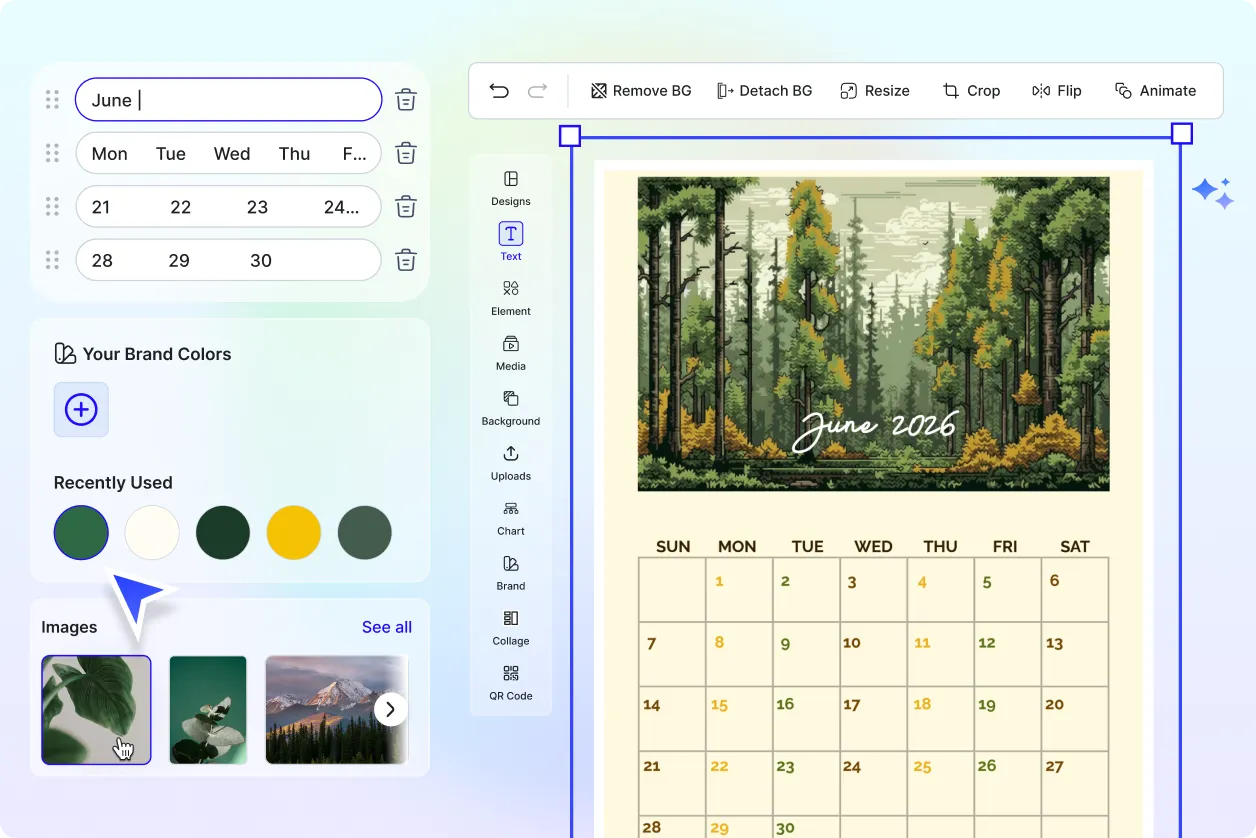Click drag handle beside '21 22 23' field
The width and height of the screenshot is (1256, 838).
52,207
